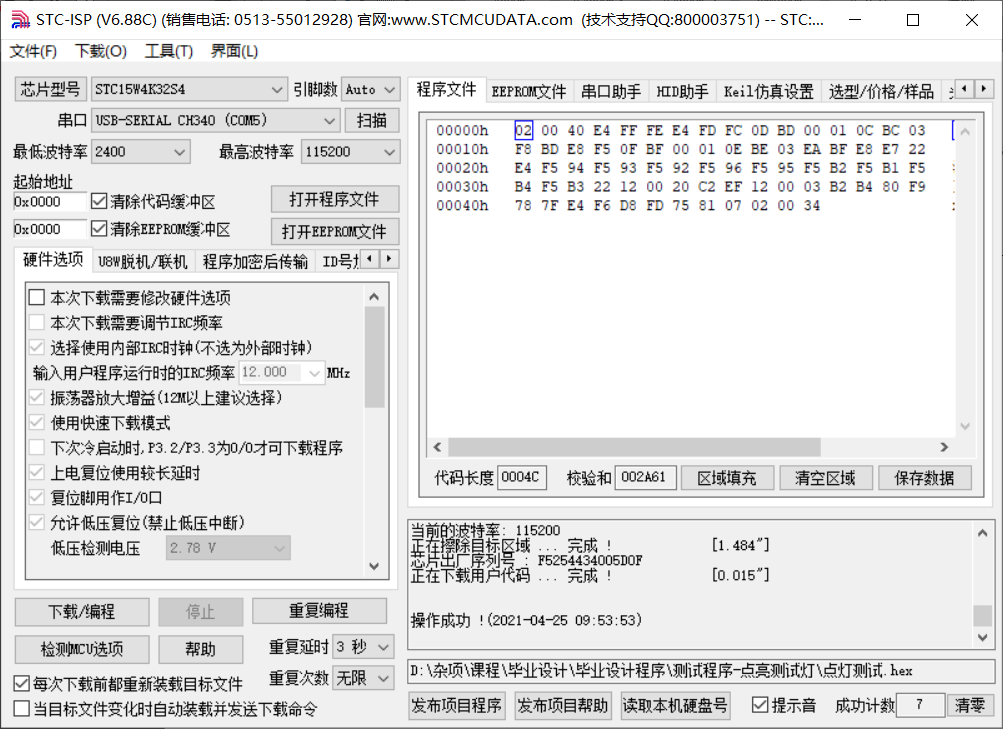
Task: Click hardware options vertical scrollbar thumb
Action: (x=374, y=357)
